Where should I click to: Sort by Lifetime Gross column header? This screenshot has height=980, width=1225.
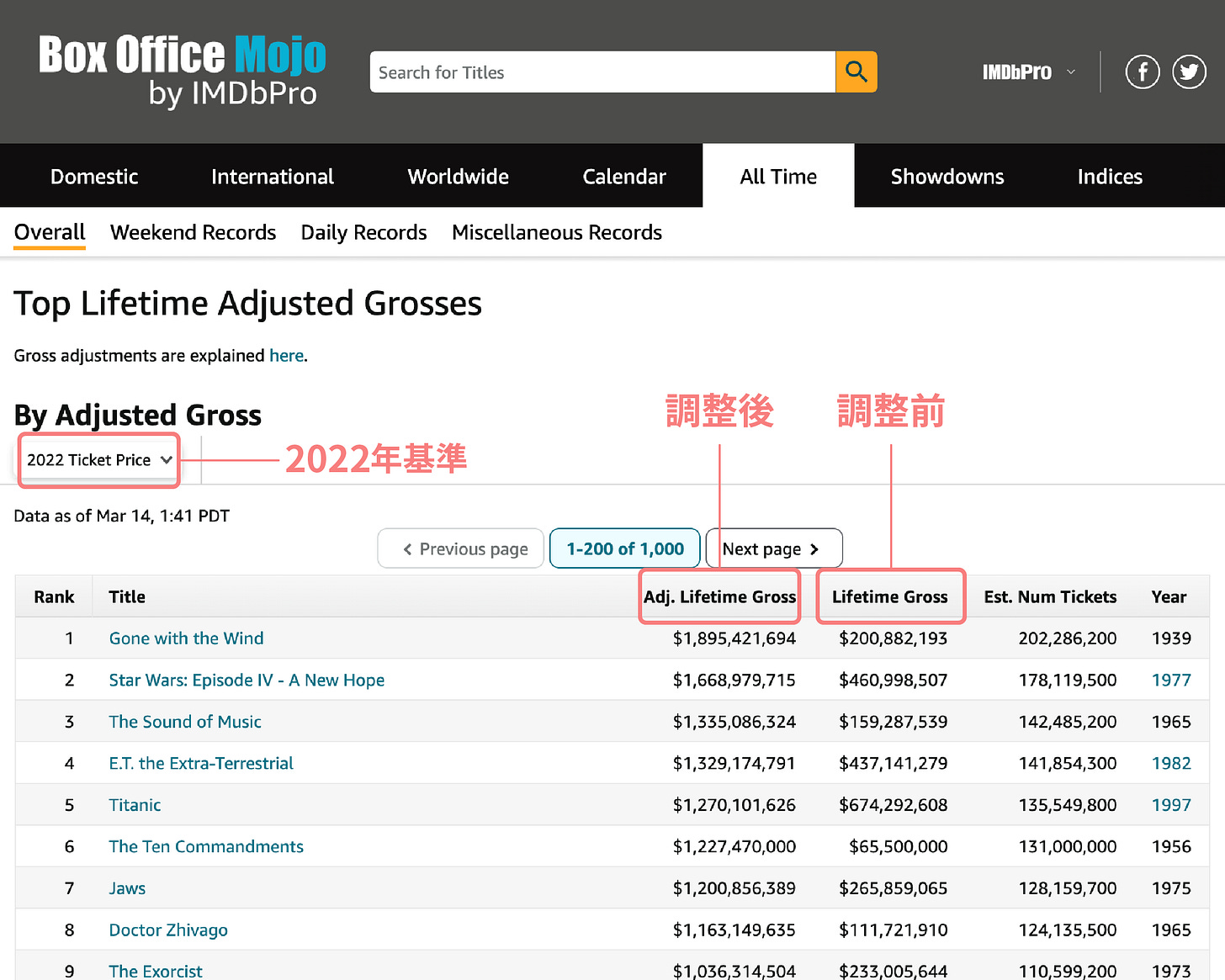(x=890, y=596)
